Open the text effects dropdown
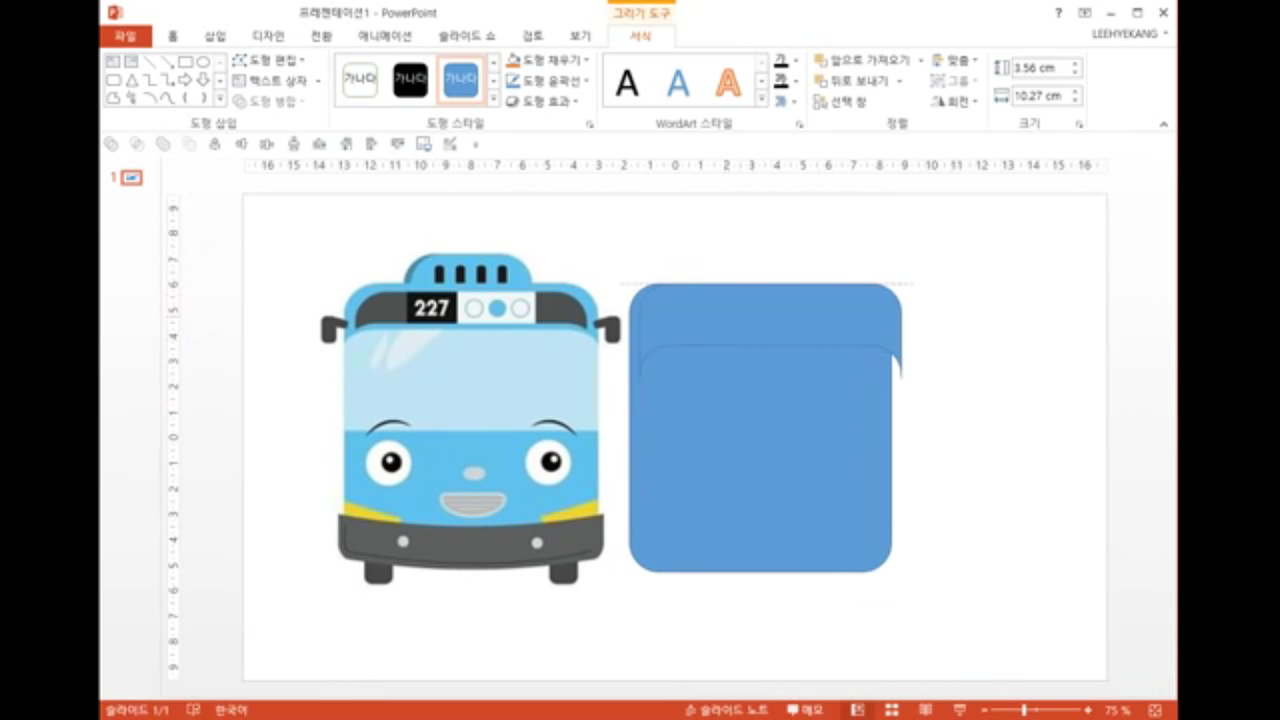The width and height of the screenshot is (1280, 720). (x=796, y=101)
